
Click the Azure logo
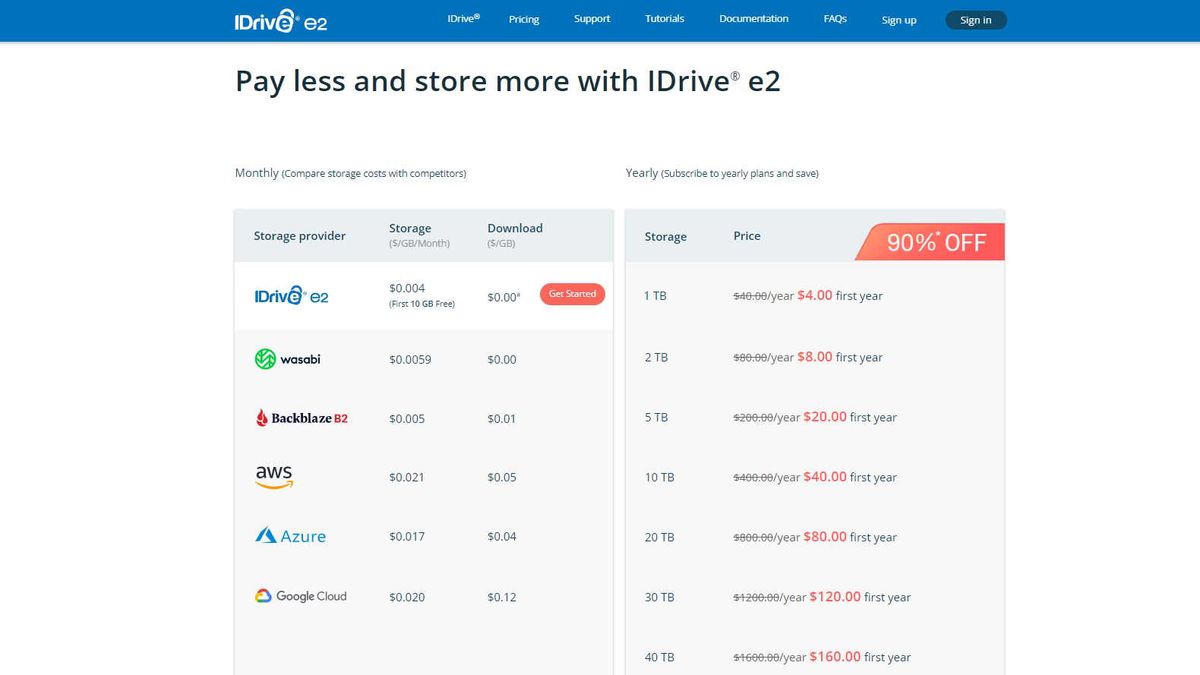point(291,536)
